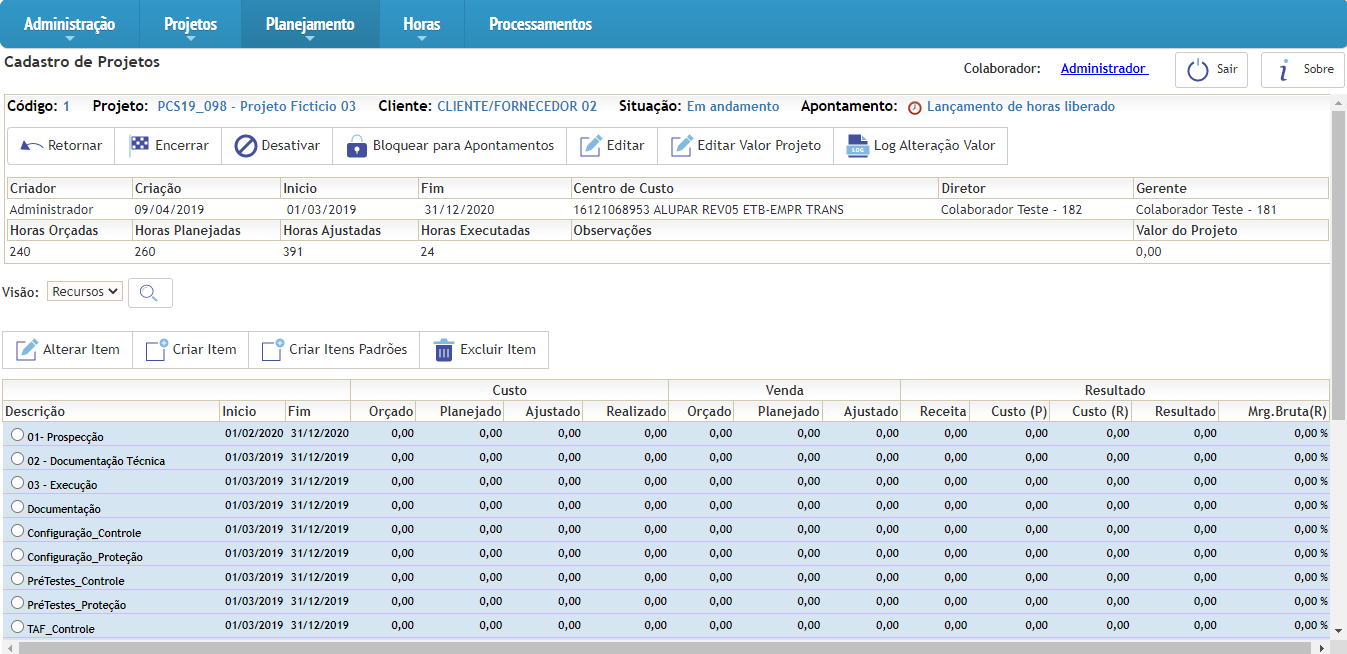This screenshot has width=1347, height=654.
Task: Click the Criar Itens Padrões icon
Action: pos(272,350)
